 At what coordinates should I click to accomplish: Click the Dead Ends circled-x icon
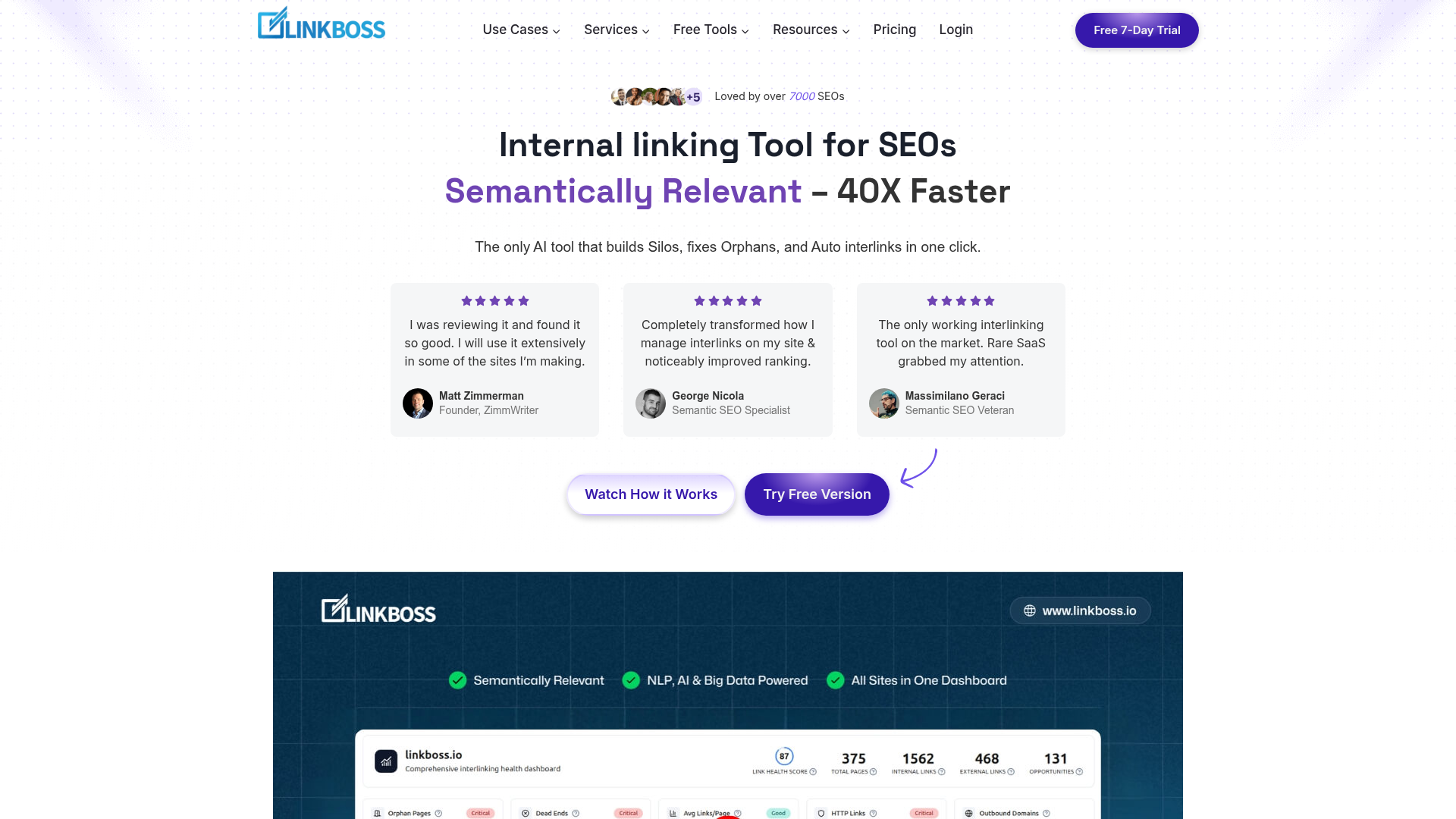click(x=526, y=814)
